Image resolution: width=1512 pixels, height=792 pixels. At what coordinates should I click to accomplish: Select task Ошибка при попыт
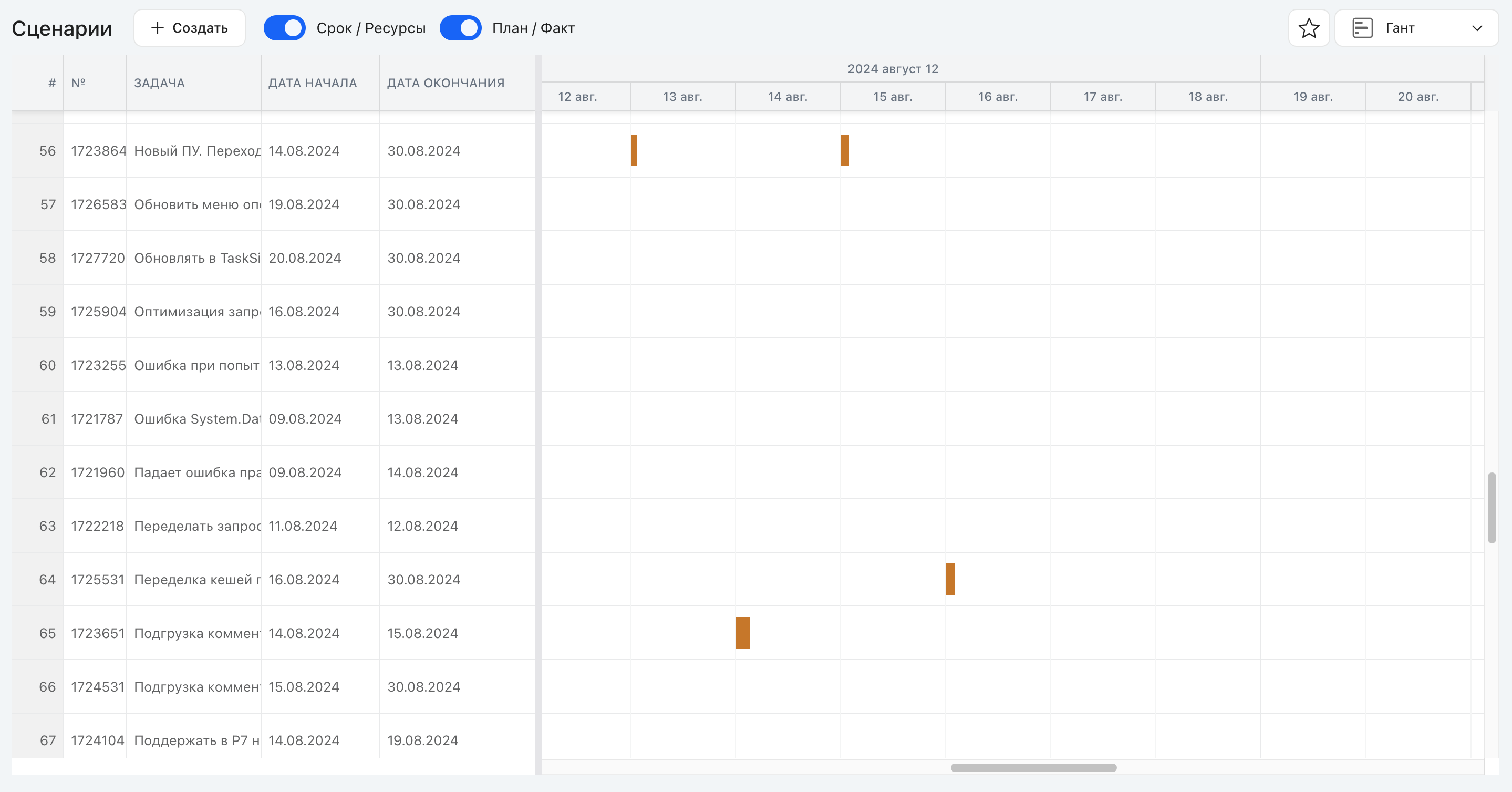pos(197,365)
